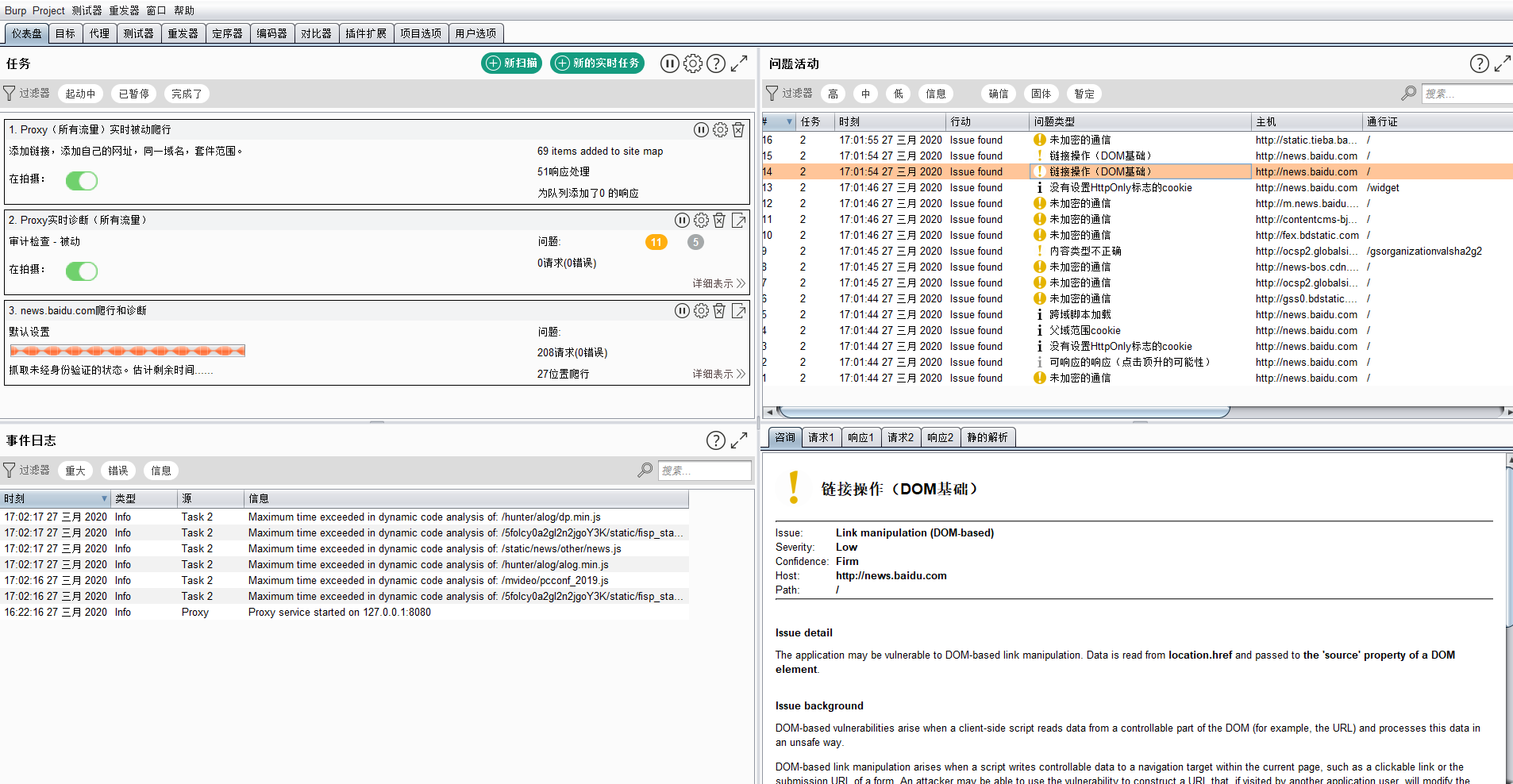Select the 内容类型不正确 issue row

[1137, 251]
